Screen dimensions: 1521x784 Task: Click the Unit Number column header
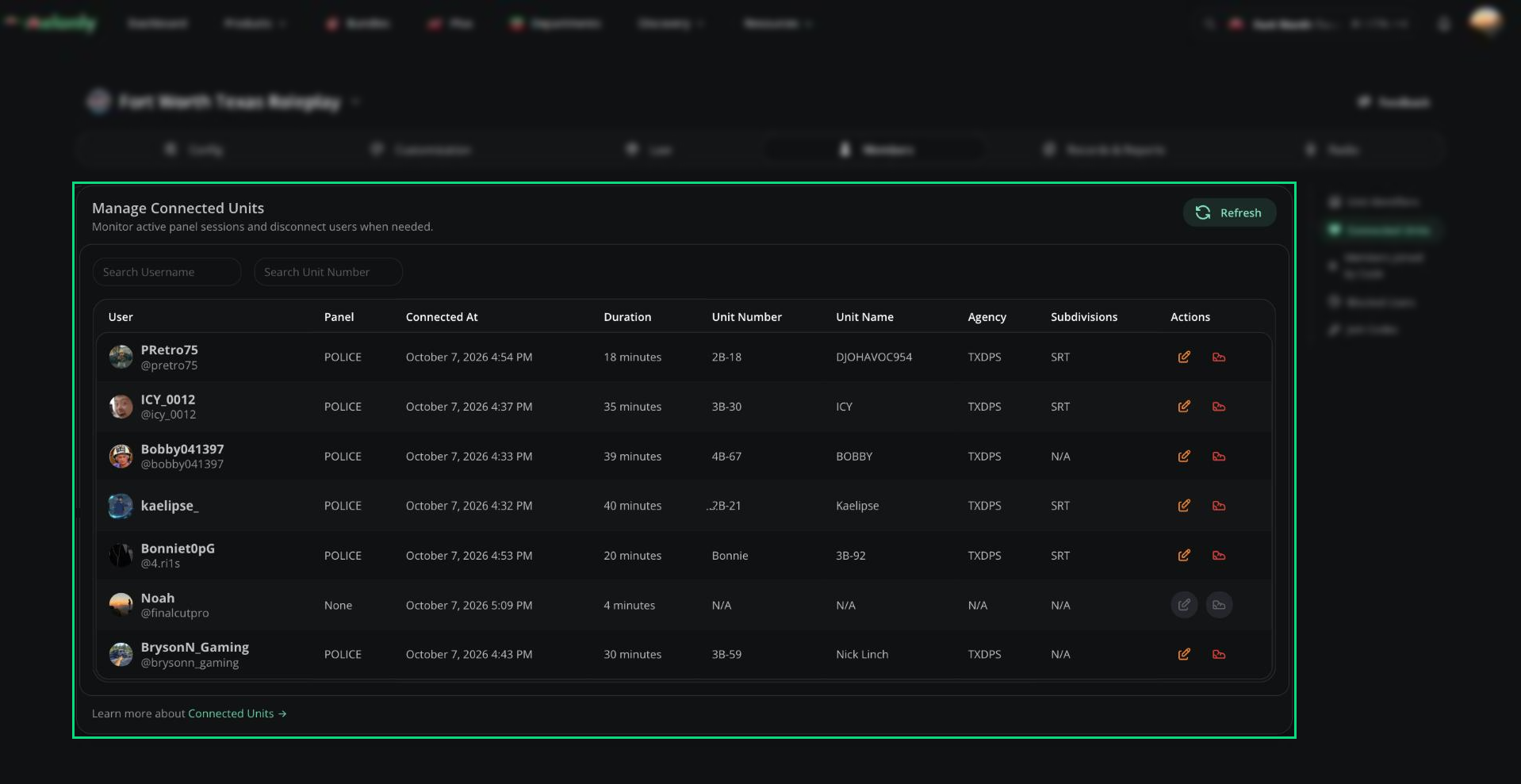coord(746,317)
